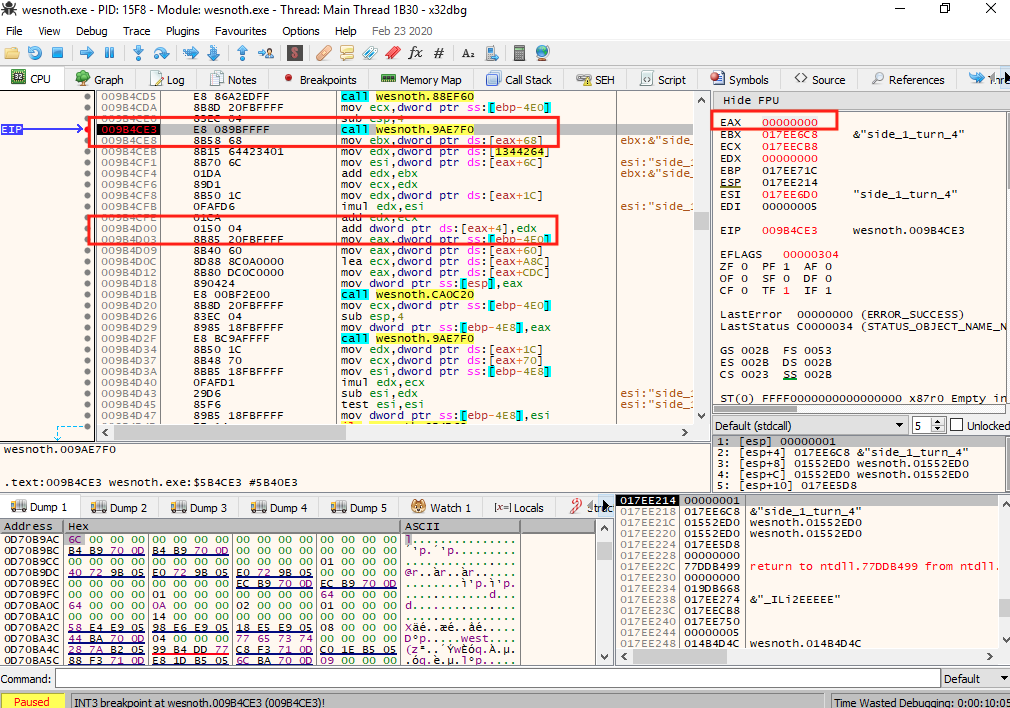Open the String references icon
1010x708 pixels.
pos(468,53)
